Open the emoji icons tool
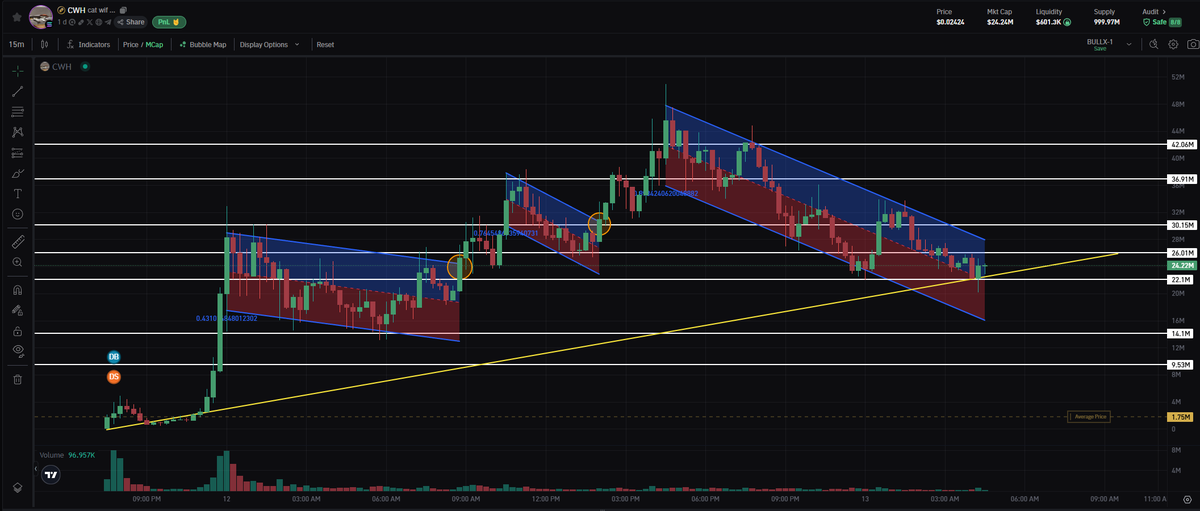The height and width of the screenshot is (511, 1200). click(x=17, y=214)
